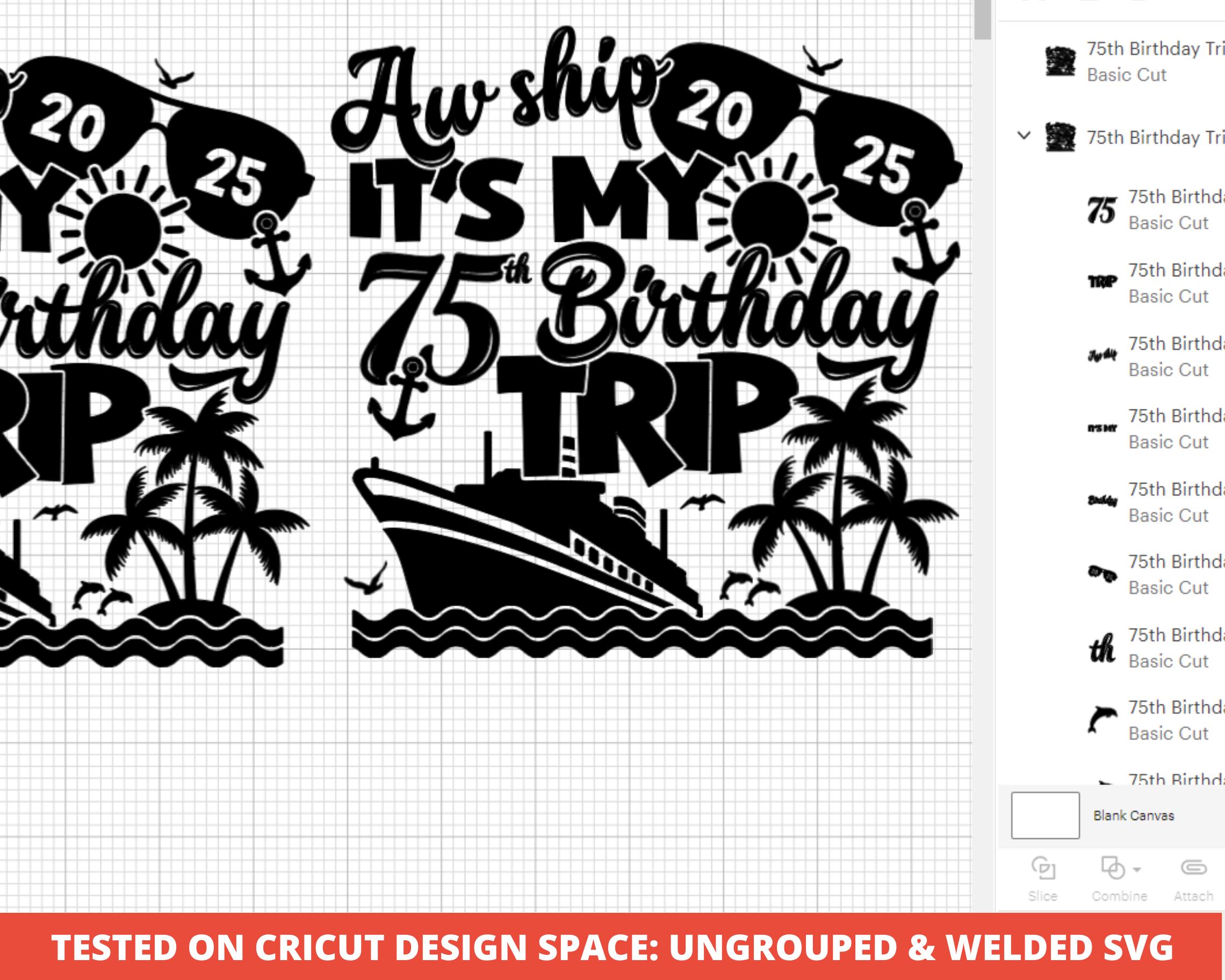The height and width of the screenshot is (980, 1225).
Task: Select the 'Aw ship' layer thumbnail
Action: 1102,356
